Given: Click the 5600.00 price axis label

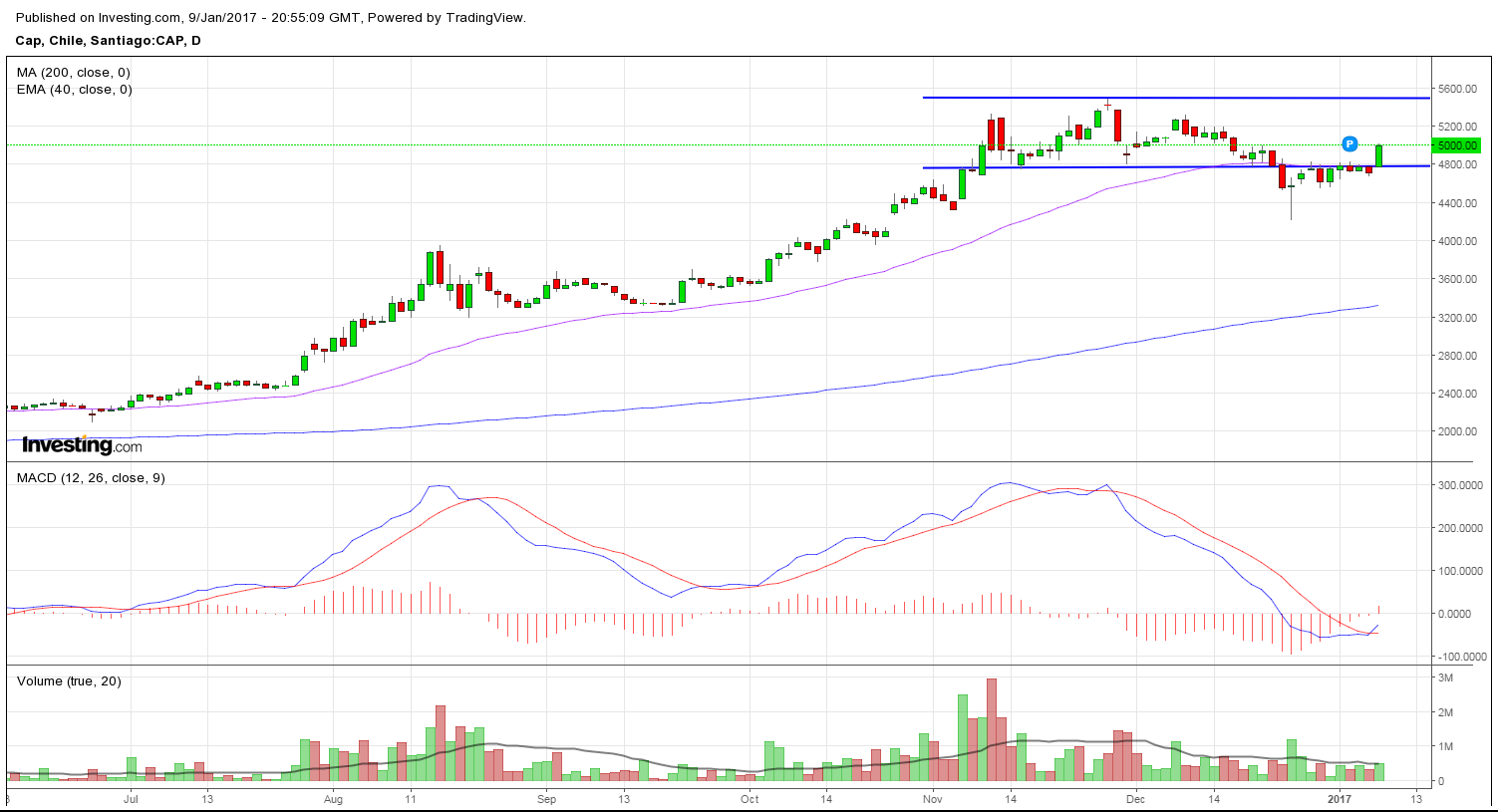Looking at the screenshot, I should point(1457,89).
